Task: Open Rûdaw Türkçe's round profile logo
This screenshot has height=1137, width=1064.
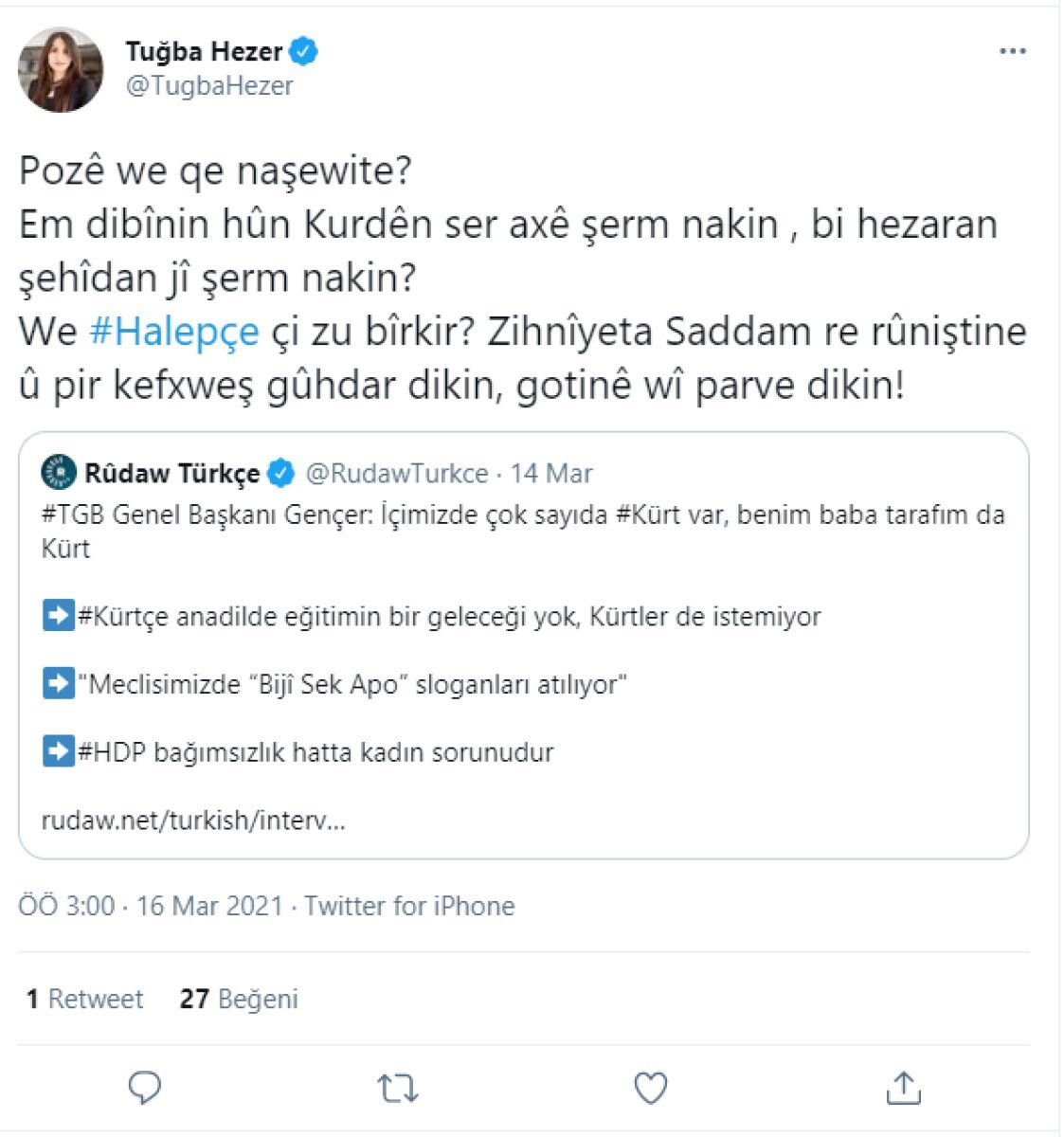Action: click(59, 472)
